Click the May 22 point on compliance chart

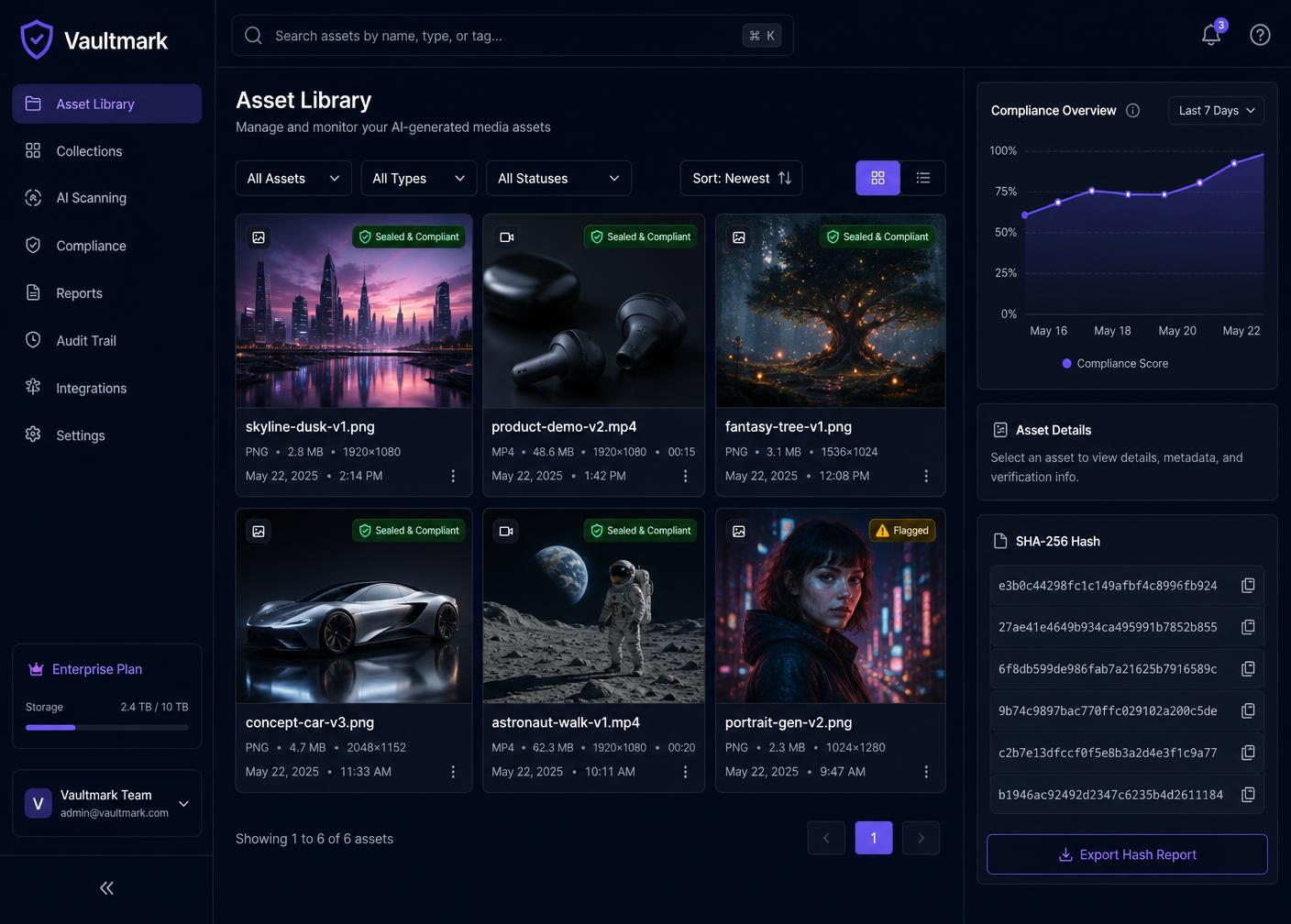click(x=1234, y=163)
